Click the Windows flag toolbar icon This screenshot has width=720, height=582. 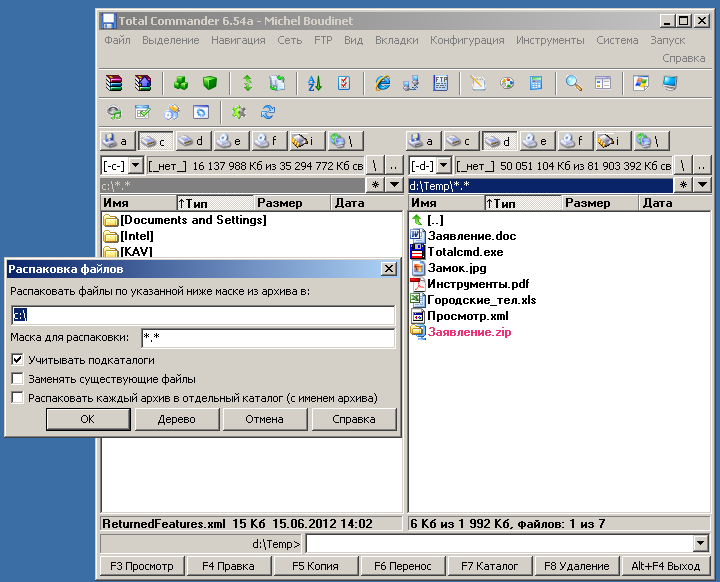click(641, 83)
